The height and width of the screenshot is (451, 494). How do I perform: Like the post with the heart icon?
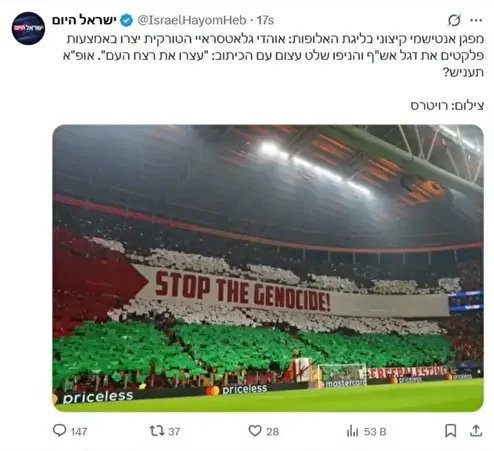[x=255, y=431]
